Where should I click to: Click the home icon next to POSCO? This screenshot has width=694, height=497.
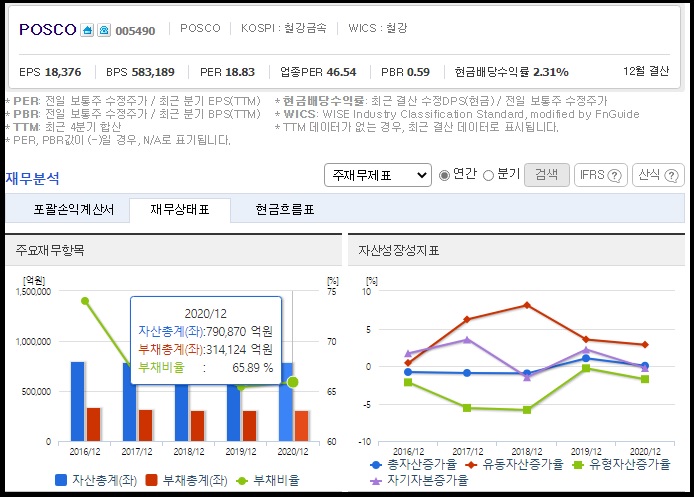coord(87,31)
